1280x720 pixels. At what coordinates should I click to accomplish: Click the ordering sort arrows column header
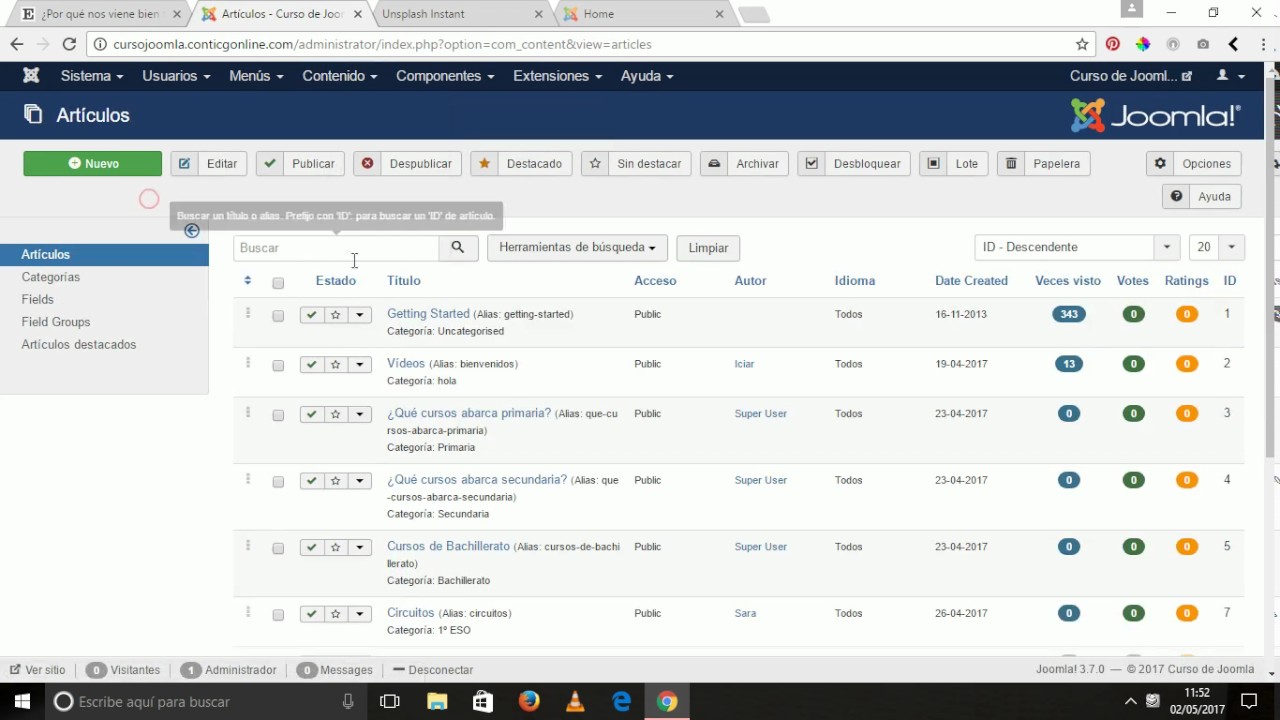[x=248, y=281]
